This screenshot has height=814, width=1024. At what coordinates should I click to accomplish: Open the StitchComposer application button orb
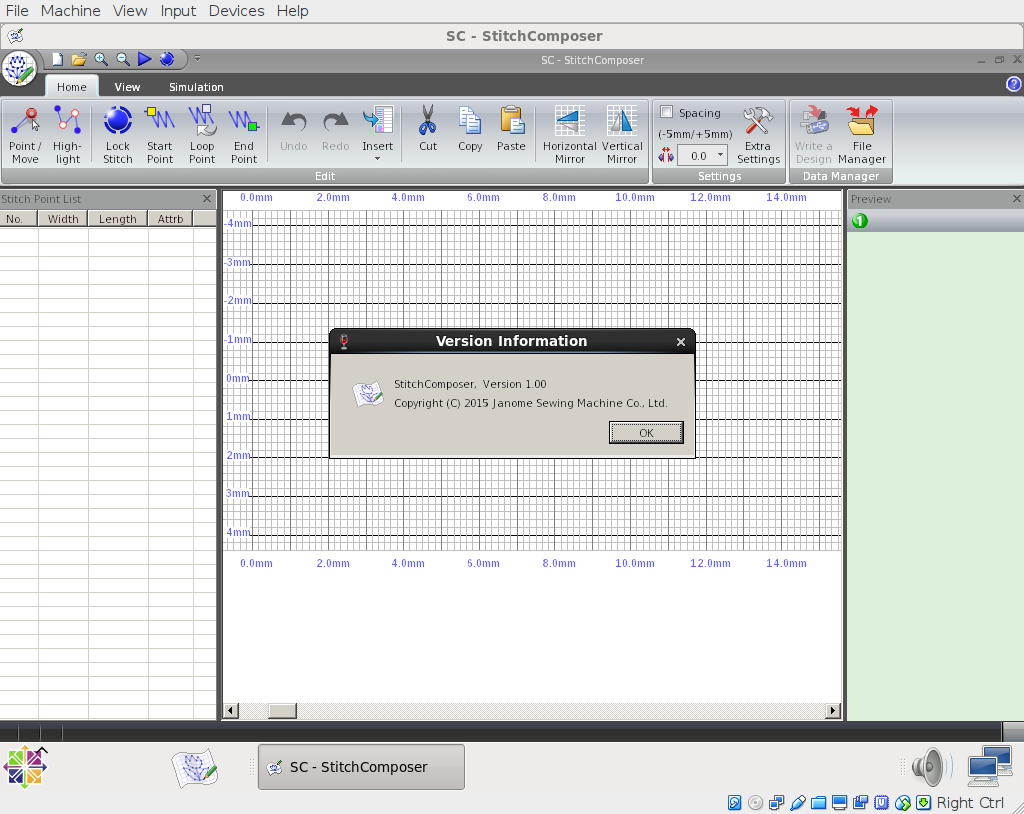click(19, 68)
